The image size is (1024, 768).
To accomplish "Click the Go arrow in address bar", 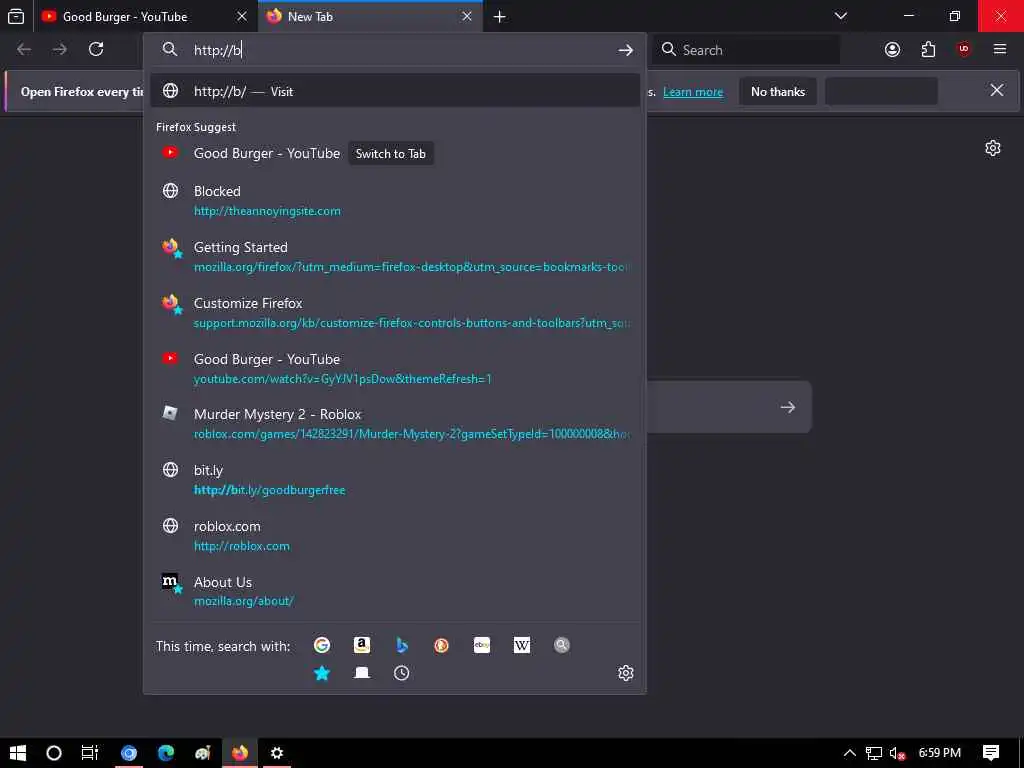I will 626,50.
